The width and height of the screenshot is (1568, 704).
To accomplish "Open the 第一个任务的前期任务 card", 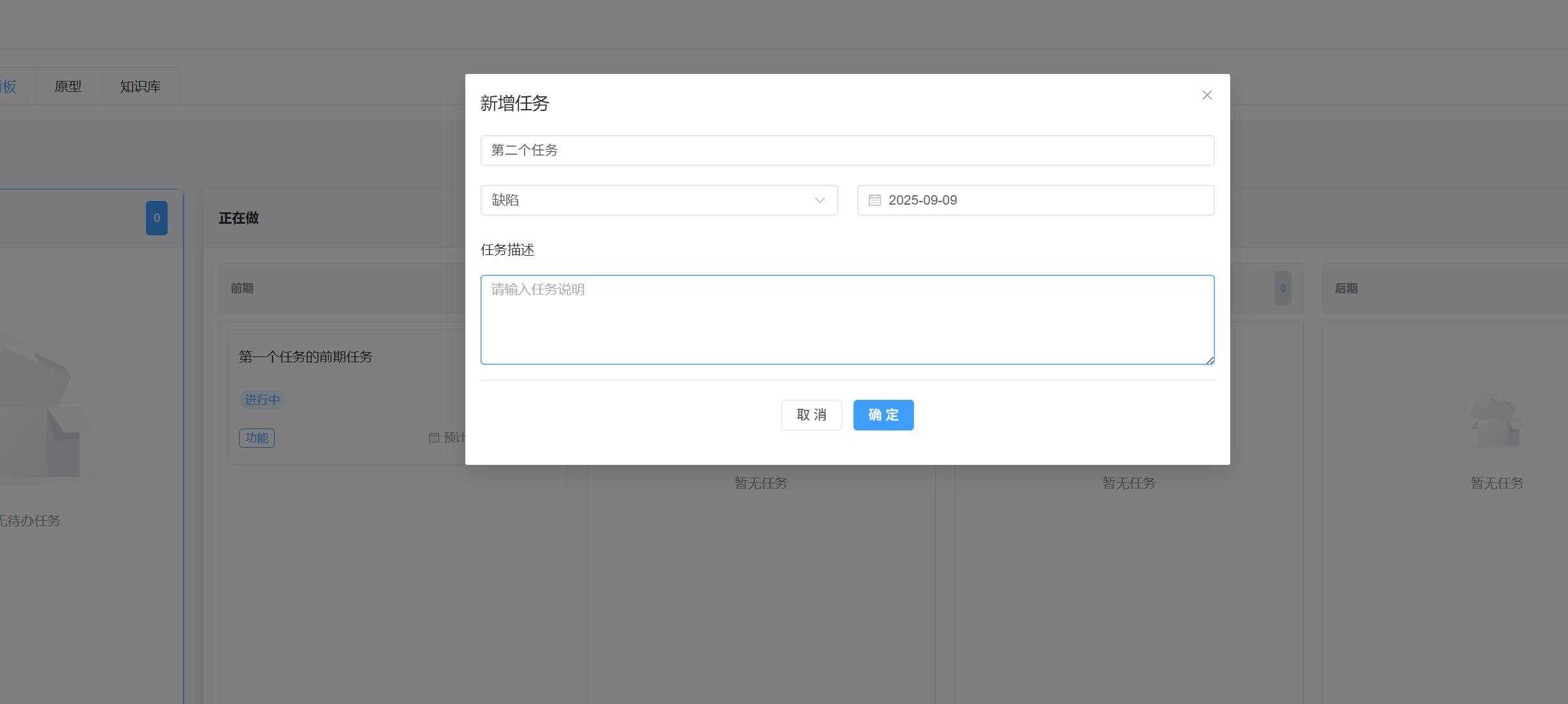I will point(305,357).
